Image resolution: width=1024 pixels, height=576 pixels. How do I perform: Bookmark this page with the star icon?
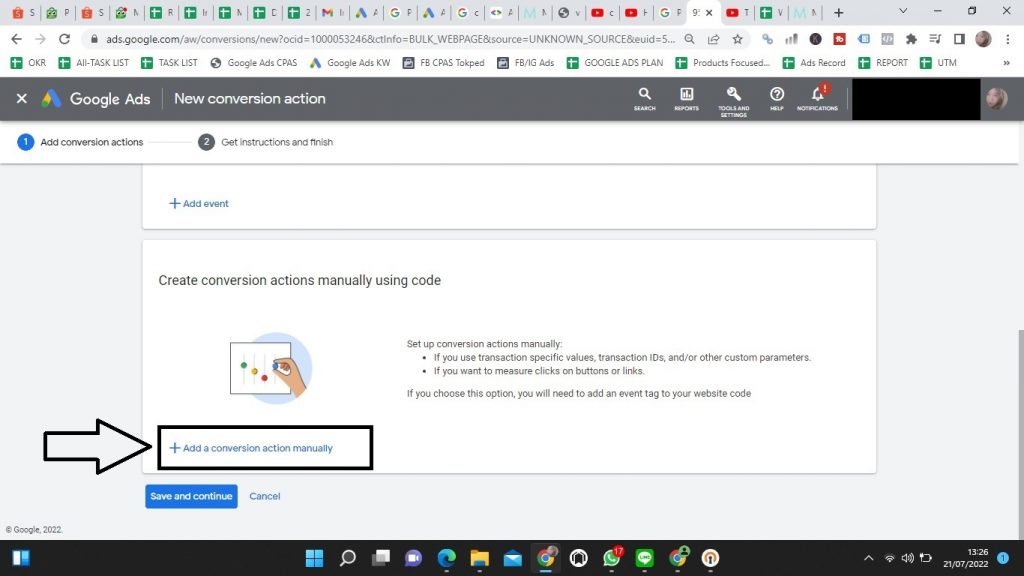[738, 39]
